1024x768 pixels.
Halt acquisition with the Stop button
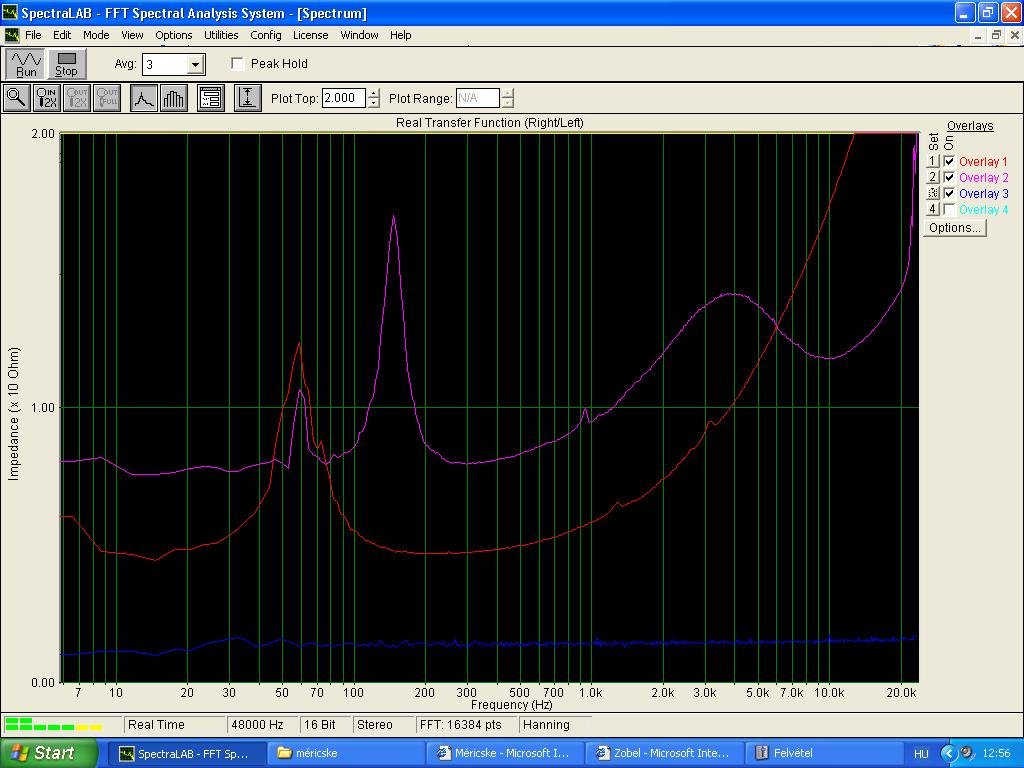66,64
